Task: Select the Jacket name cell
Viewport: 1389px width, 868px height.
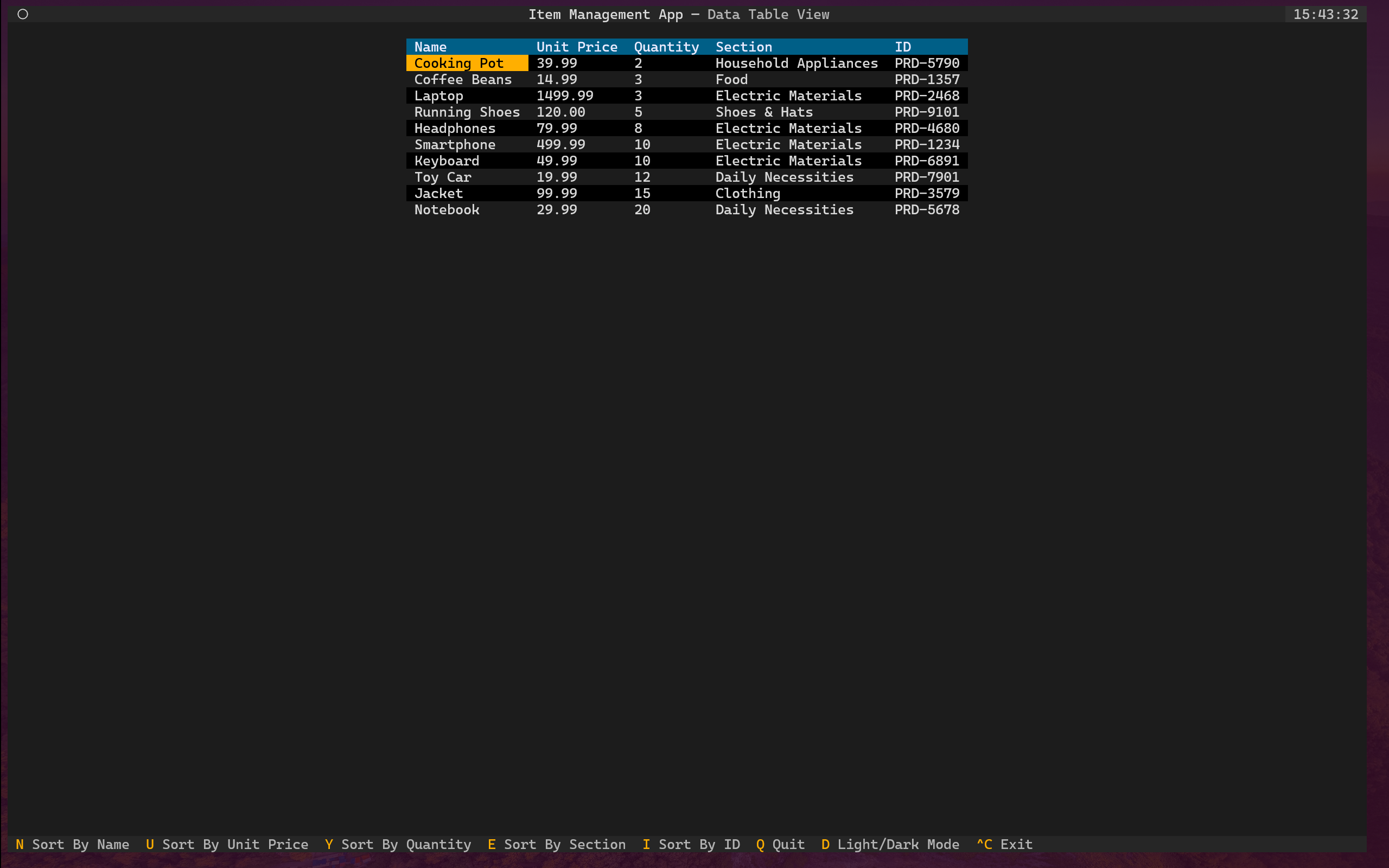Action: tap(467, 194)
